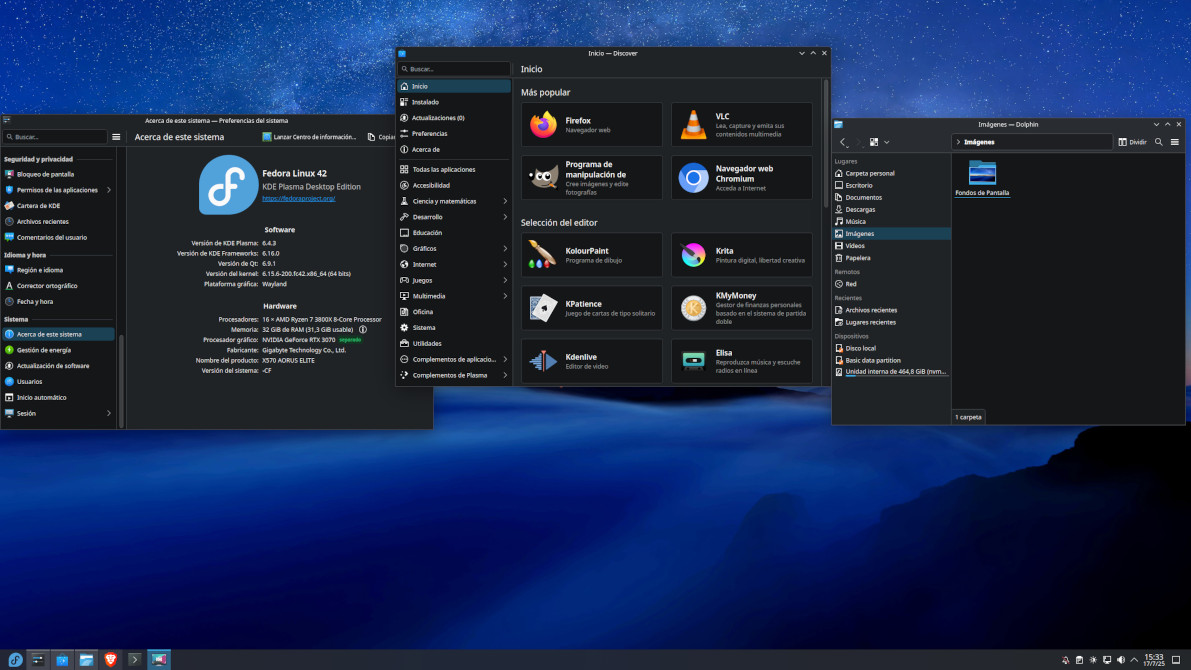Show hidden system tray icons arrow
Screen dimensions: 1191x670
(x=1134, y=660)
